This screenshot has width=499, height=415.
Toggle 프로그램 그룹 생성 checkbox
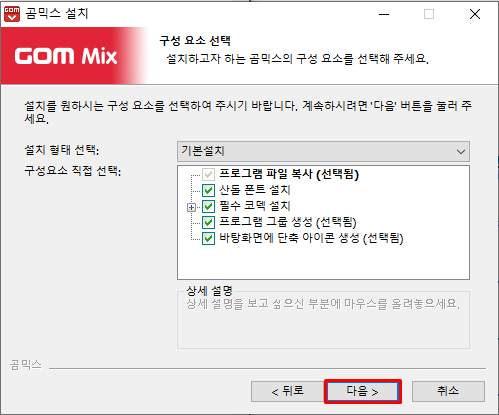click(x=208, y=222)
